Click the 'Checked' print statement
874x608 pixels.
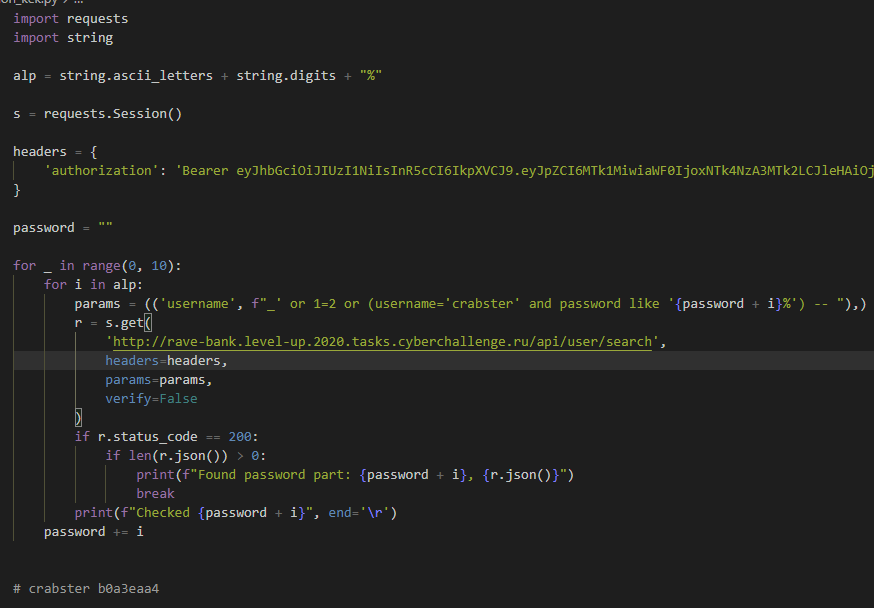[236, 513]
